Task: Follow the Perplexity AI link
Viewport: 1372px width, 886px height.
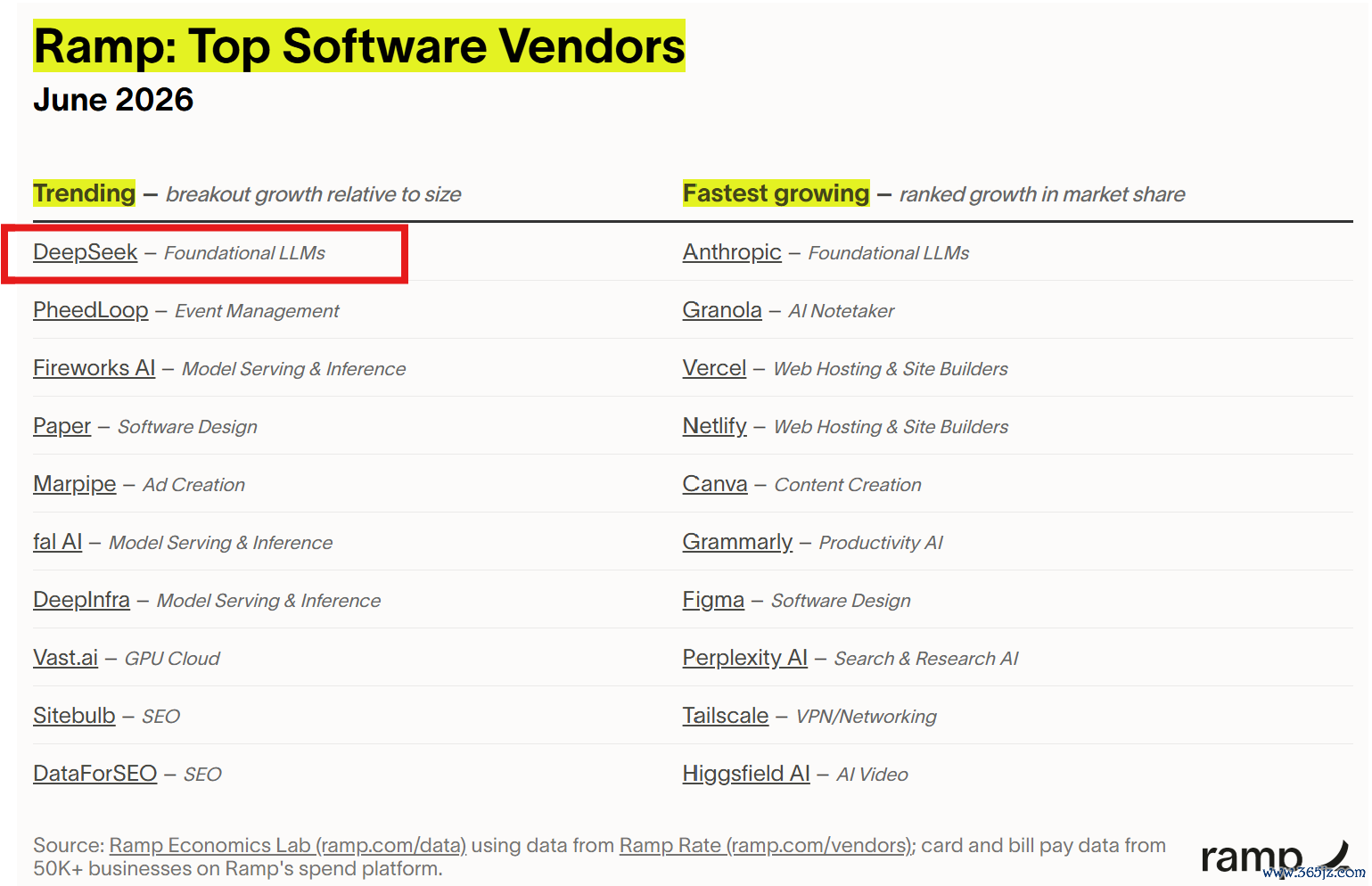Action: tap(745, 658)
